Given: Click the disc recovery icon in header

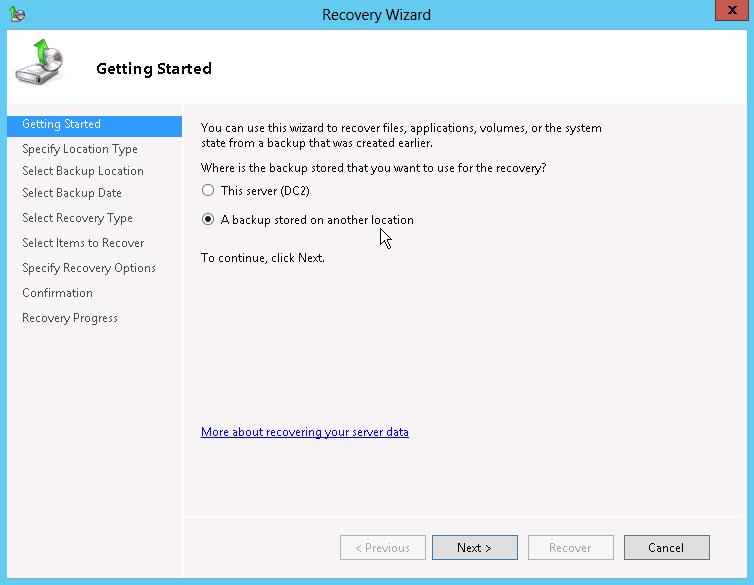Looking at the screenshot, I should [37, 64].
